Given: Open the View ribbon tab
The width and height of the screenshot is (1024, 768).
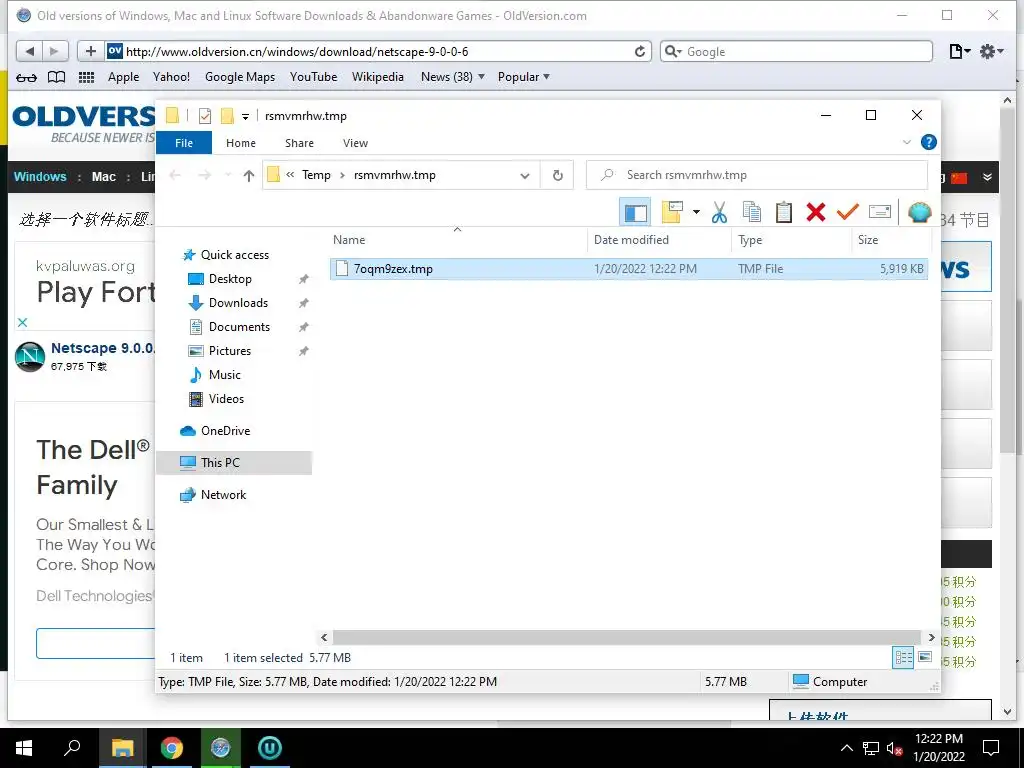Looking at the screenshot, I should coord(355,143).
